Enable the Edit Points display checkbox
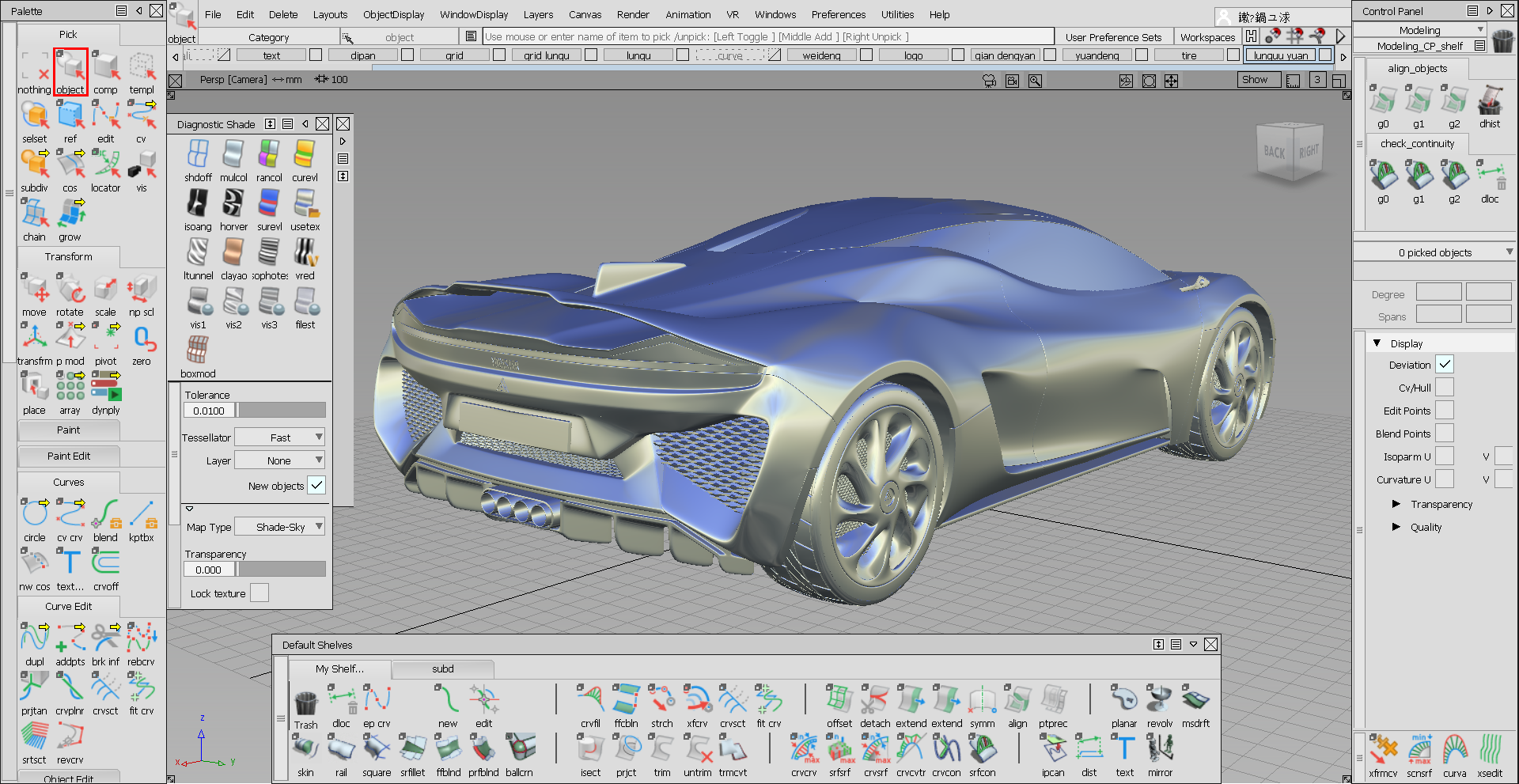 (x=1445, y=410)
